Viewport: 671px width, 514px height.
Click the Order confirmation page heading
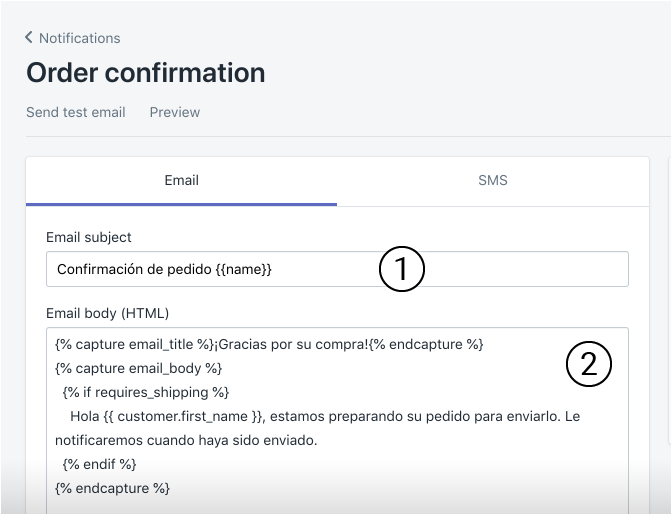pyautogui.click(x=146, y=73)
